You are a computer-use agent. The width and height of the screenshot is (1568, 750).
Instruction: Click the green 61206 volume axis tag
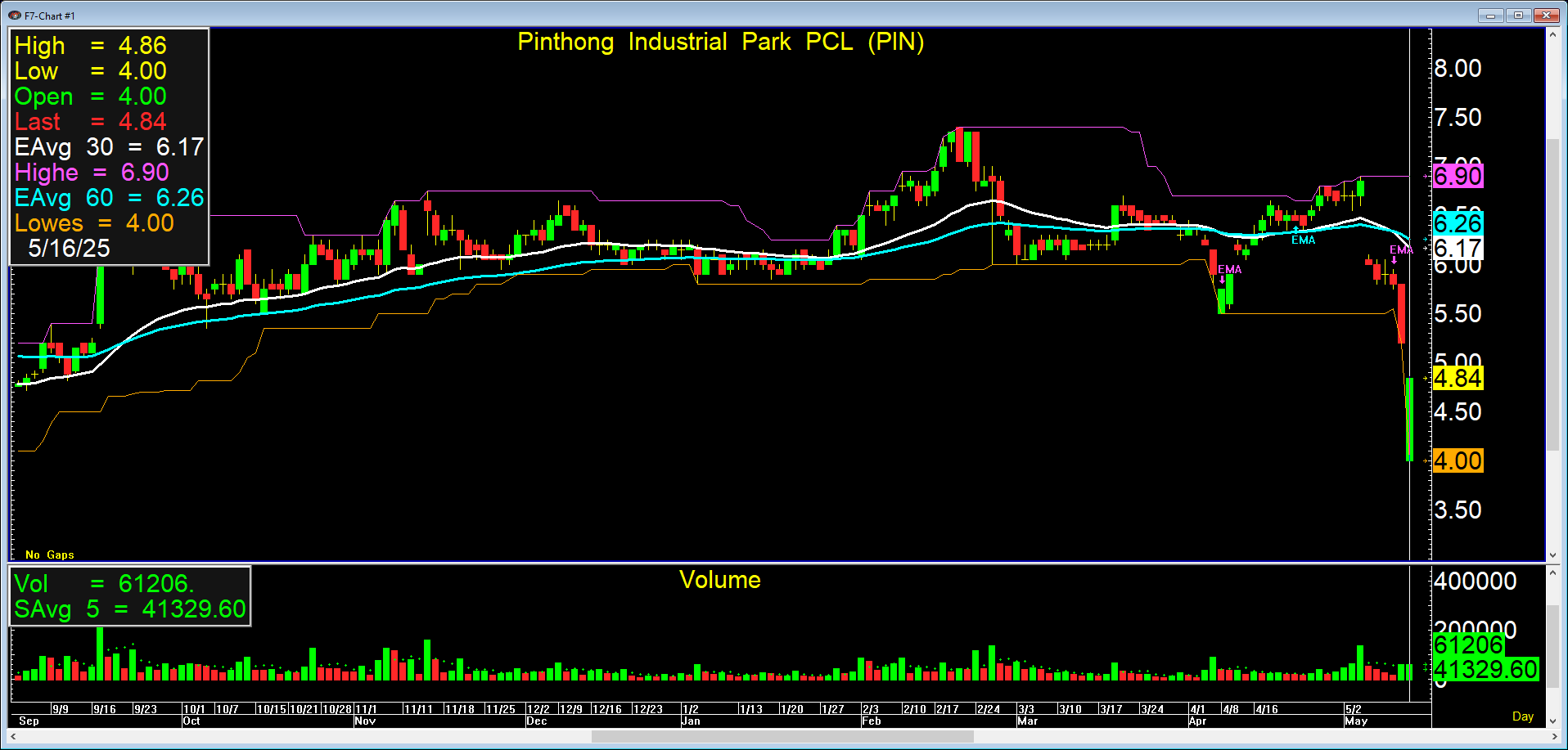1469,644
